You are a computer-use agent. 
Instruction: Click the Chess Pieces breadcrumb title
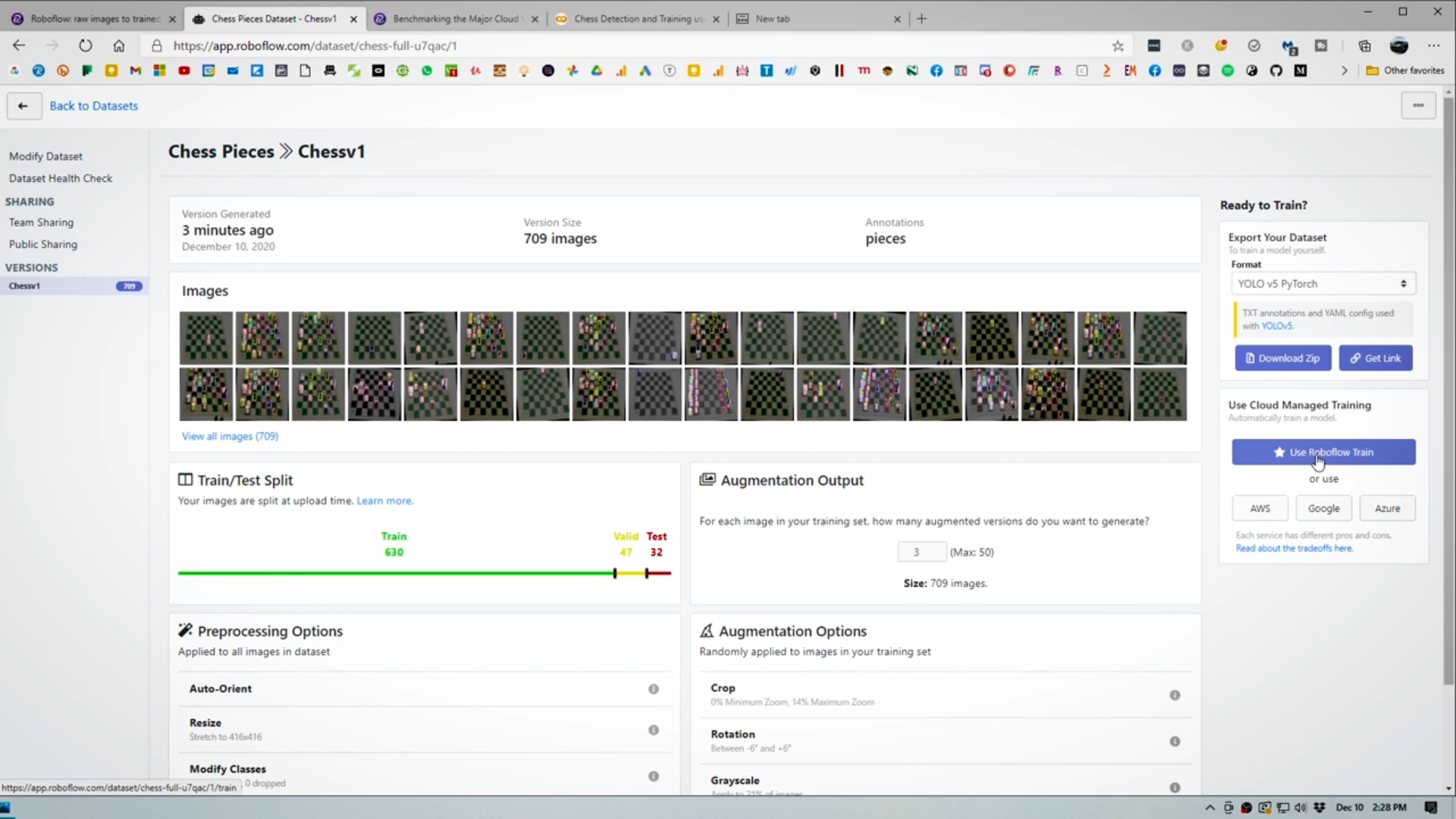pyautogui.click(x=221, y=152)
